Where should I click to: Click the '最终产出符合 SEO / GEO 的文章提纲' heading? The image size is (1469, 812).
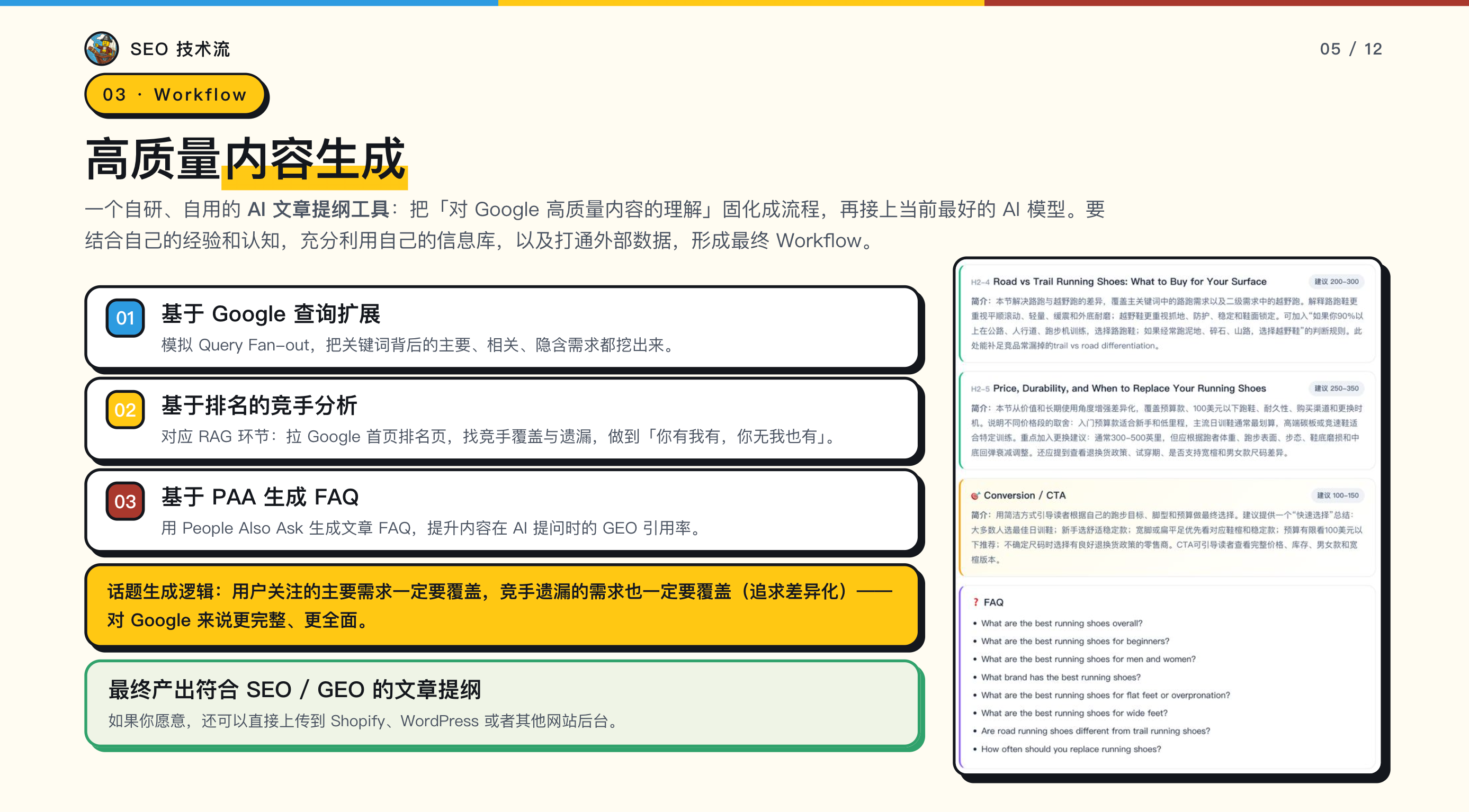click(x=295, y=690)
